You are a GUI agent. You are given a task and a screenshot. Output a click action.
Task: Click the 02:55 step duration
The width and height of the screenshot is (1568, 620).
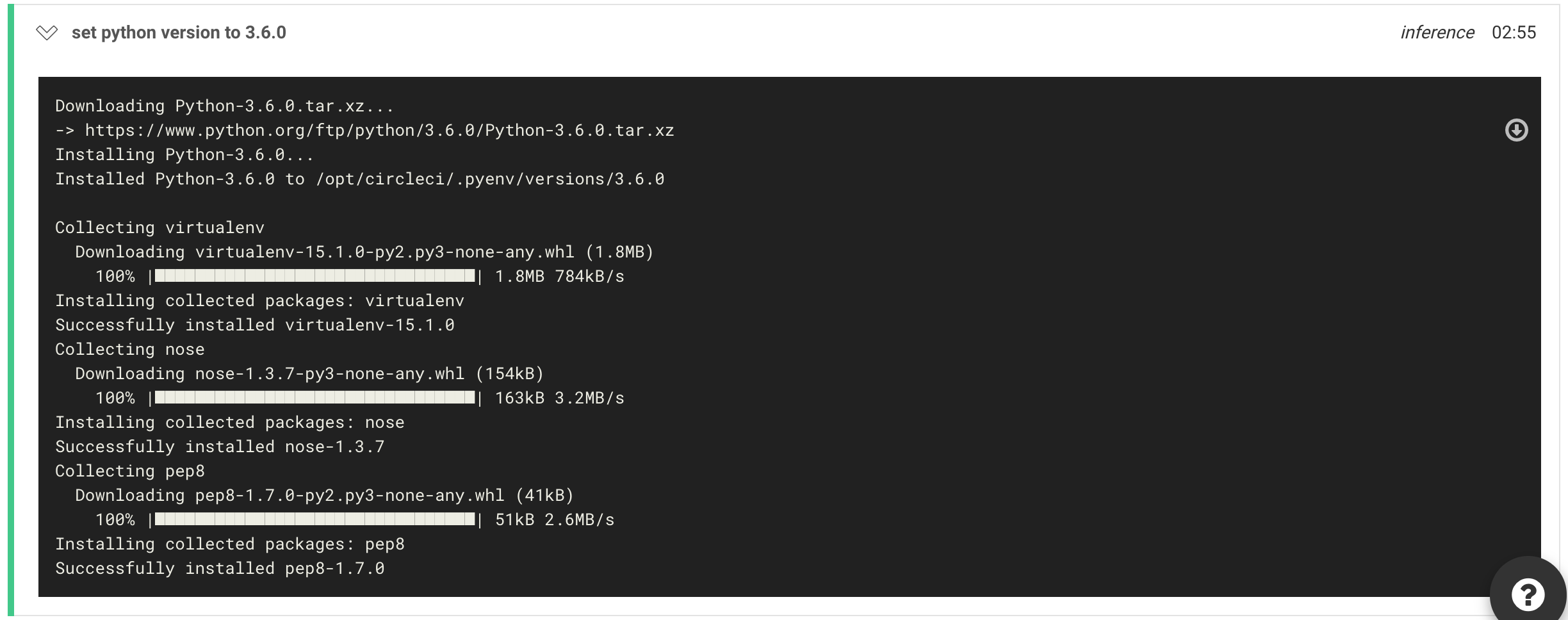(1514, 33)
